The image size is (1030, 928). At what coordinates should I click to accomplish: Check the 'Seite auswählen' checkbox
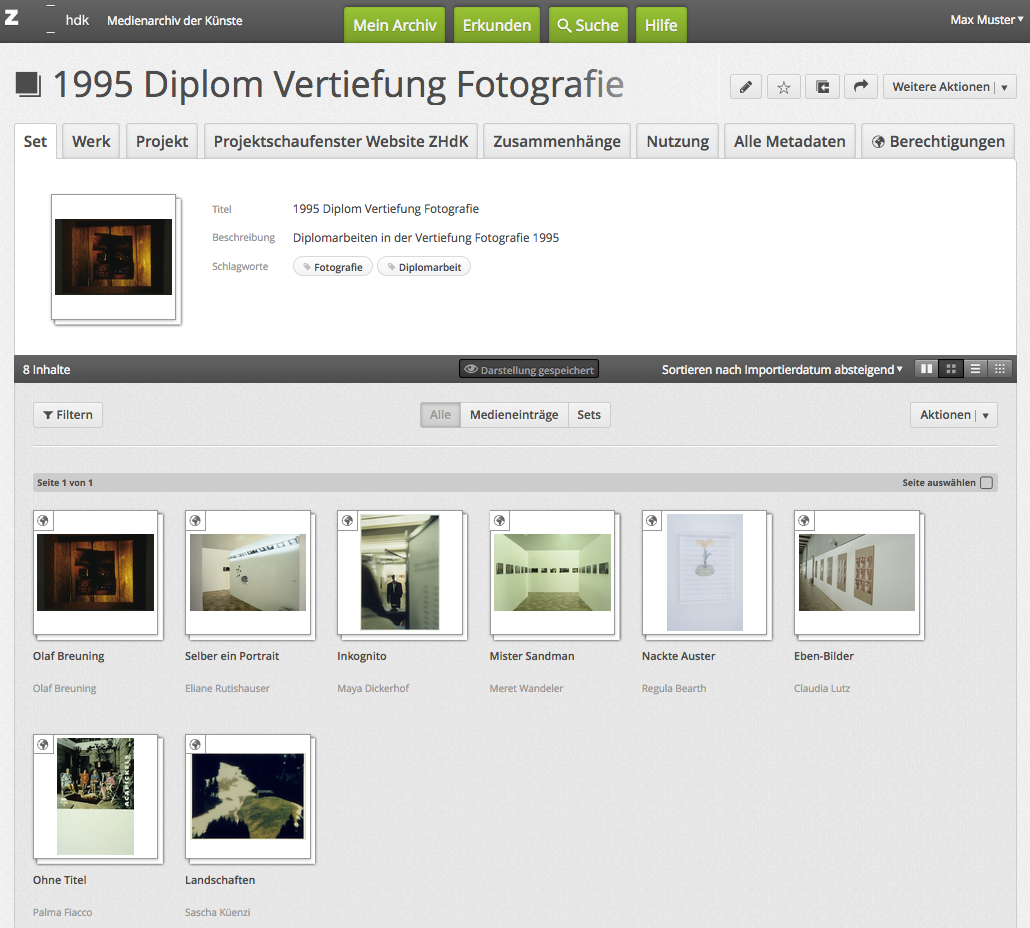[x=987, y=483]
